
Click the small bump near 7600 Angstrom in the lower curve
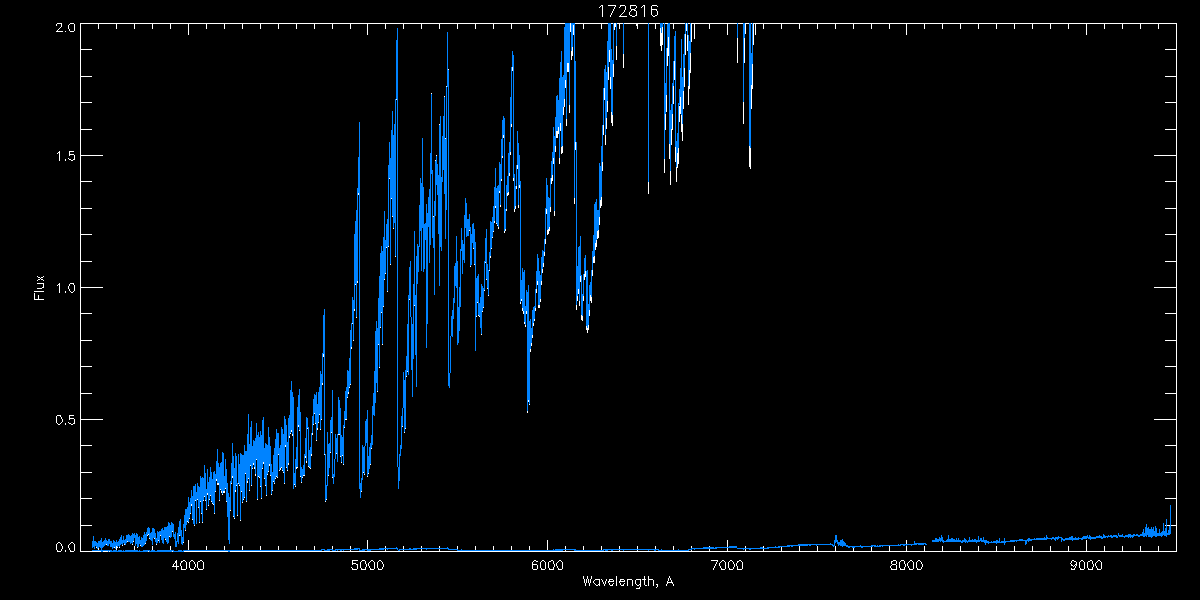pyautogui.click(x=836, y=539)
